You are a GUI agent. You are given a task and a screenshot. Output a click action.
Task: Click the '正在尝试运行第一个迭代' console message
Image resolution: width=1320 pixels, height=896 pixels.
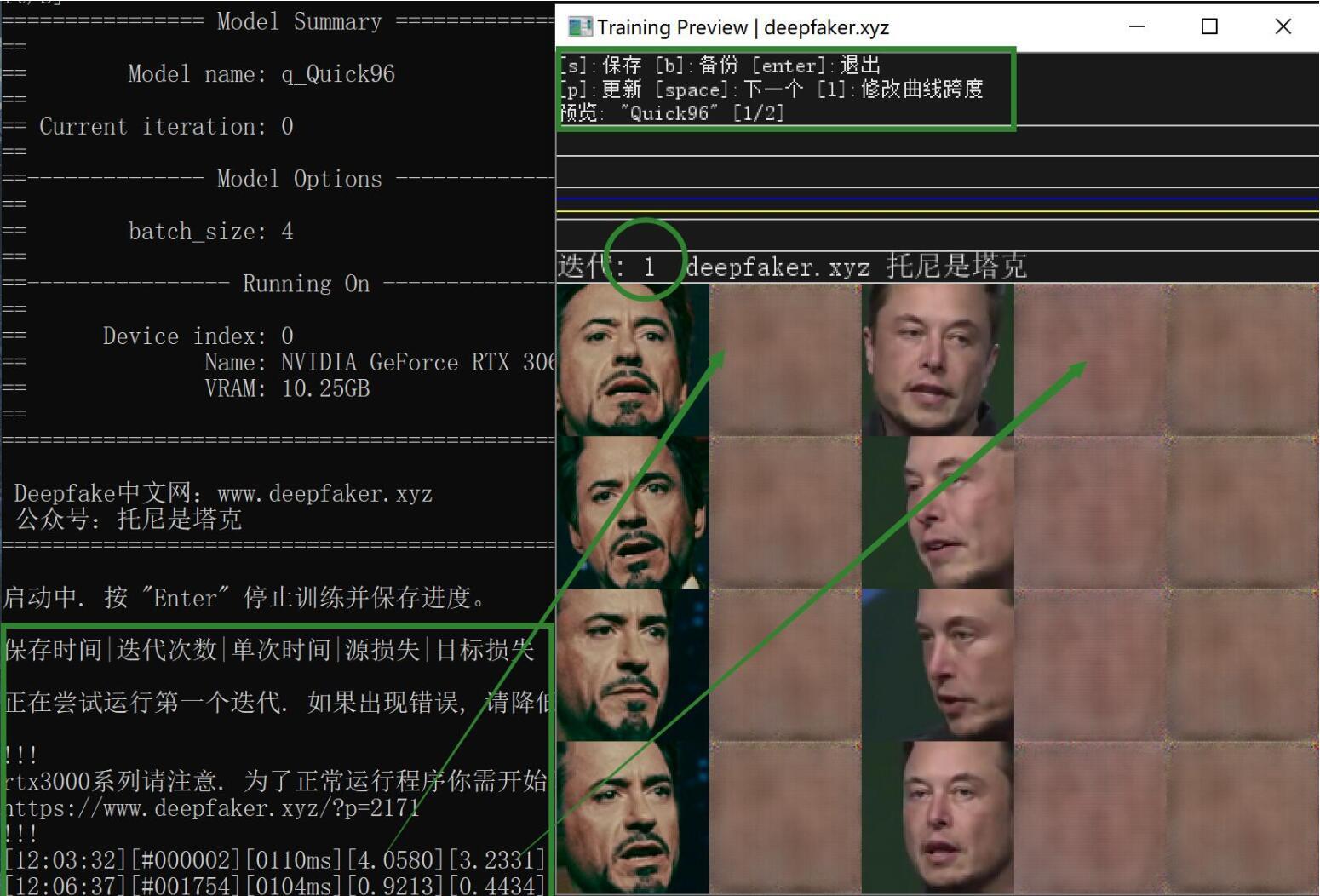279,703
